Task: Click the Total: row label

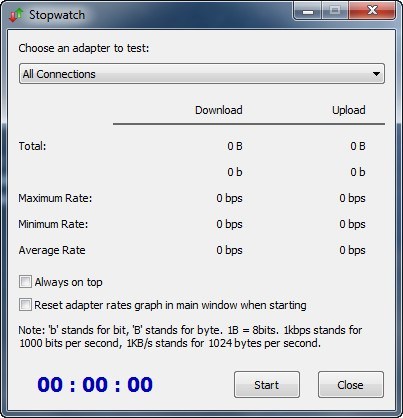Action: [x=32, y=146]
